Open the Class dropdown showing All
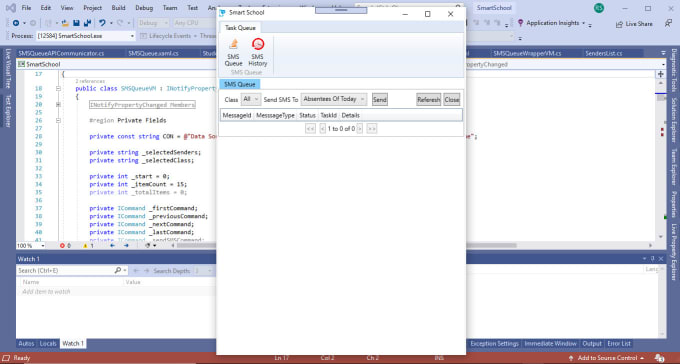680x364 pixels. pos(251,99)
